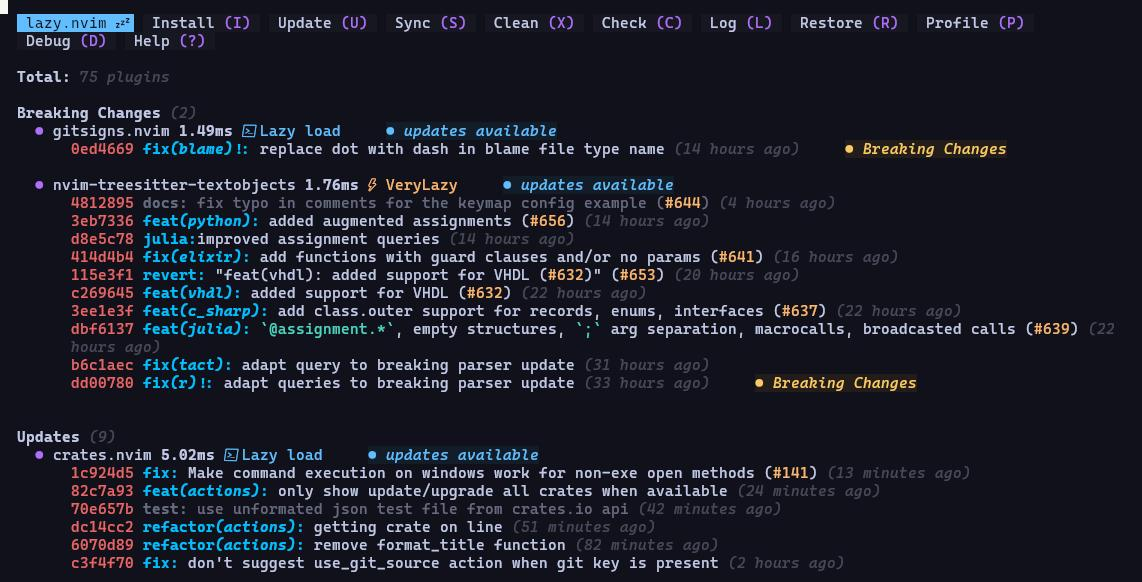Click the Total: 75 plugins line
Viewport: 1142px width, 582px height.
tap(93, 77)
